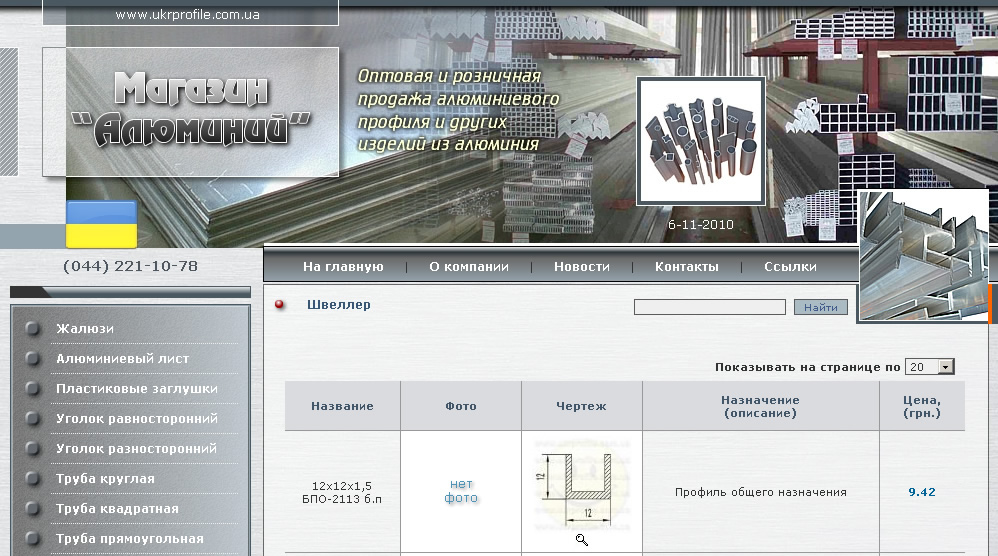Viewport: 998px width, 556px height.
Task: Open the Ссылки page
Action: tap(790, 267)
